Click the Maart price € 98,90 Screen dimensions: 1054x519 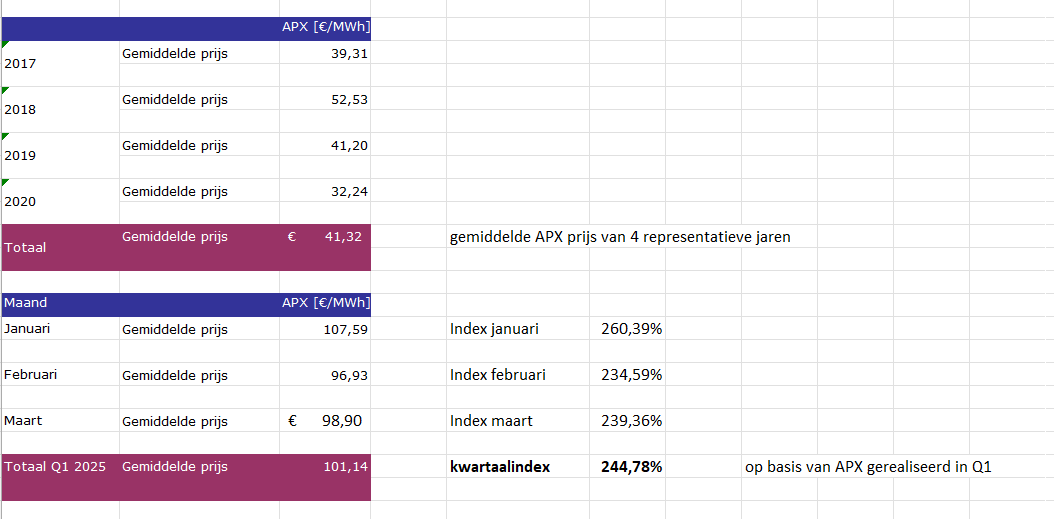click(x=325, y=421)
